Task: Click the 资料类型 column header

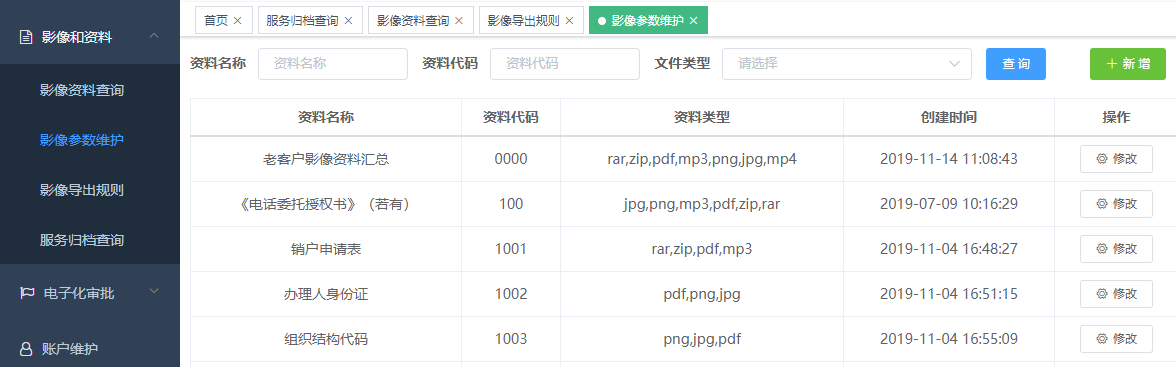Action: (702, 118)
